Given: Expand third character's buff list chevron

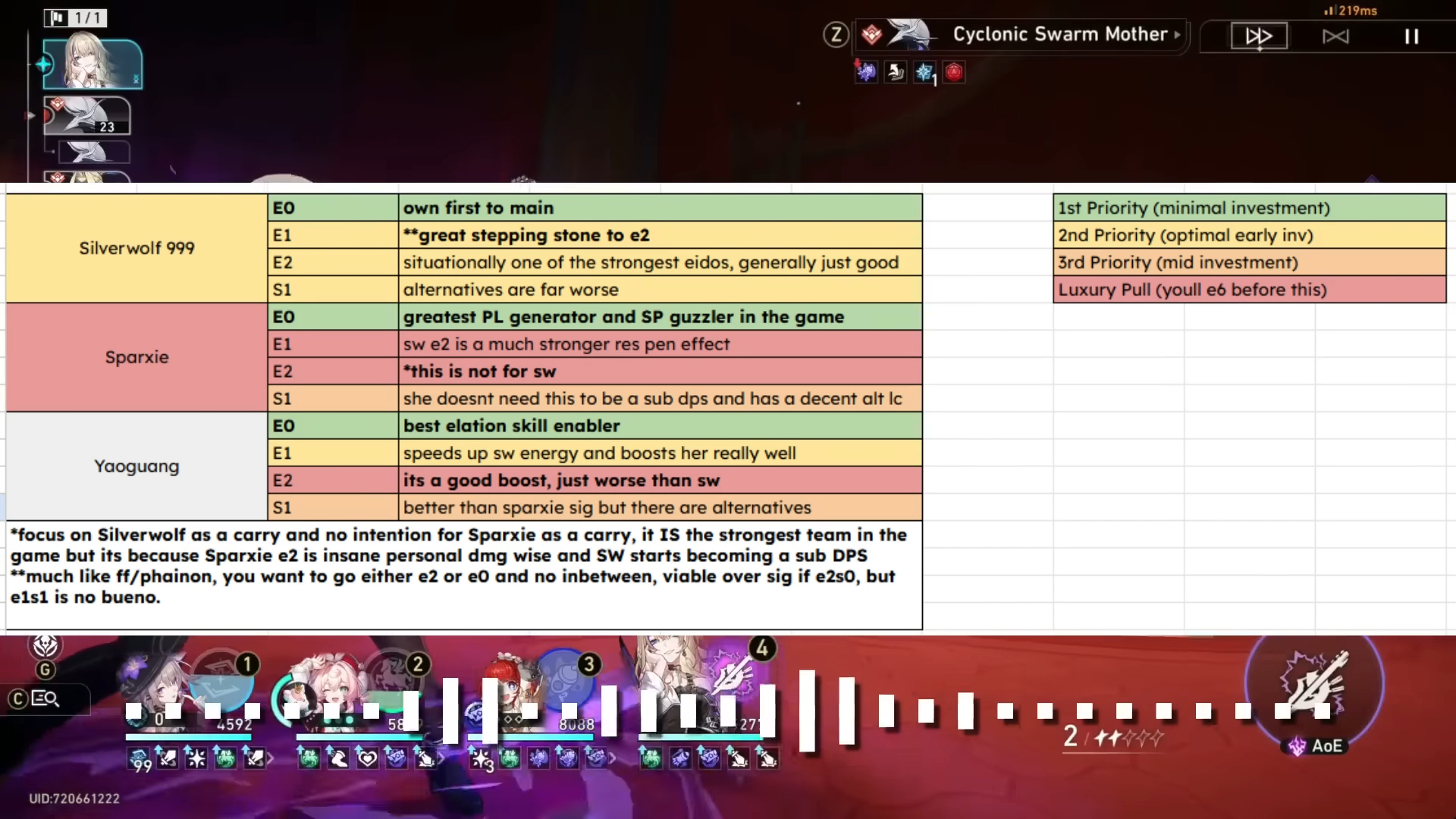Looking at the screenshot, I should [613, 758].
